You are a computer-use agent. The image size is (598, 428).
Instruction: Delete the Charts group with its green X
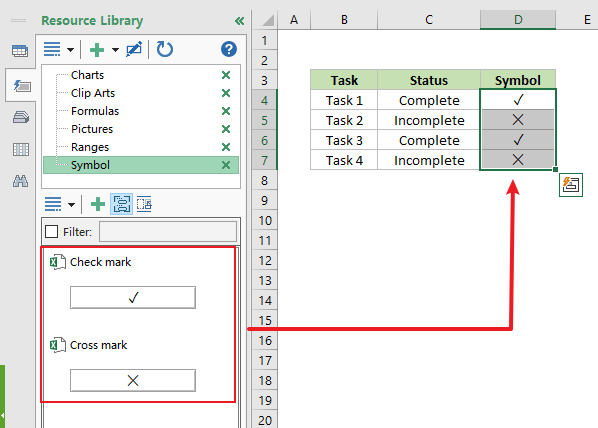pos(226,75)
